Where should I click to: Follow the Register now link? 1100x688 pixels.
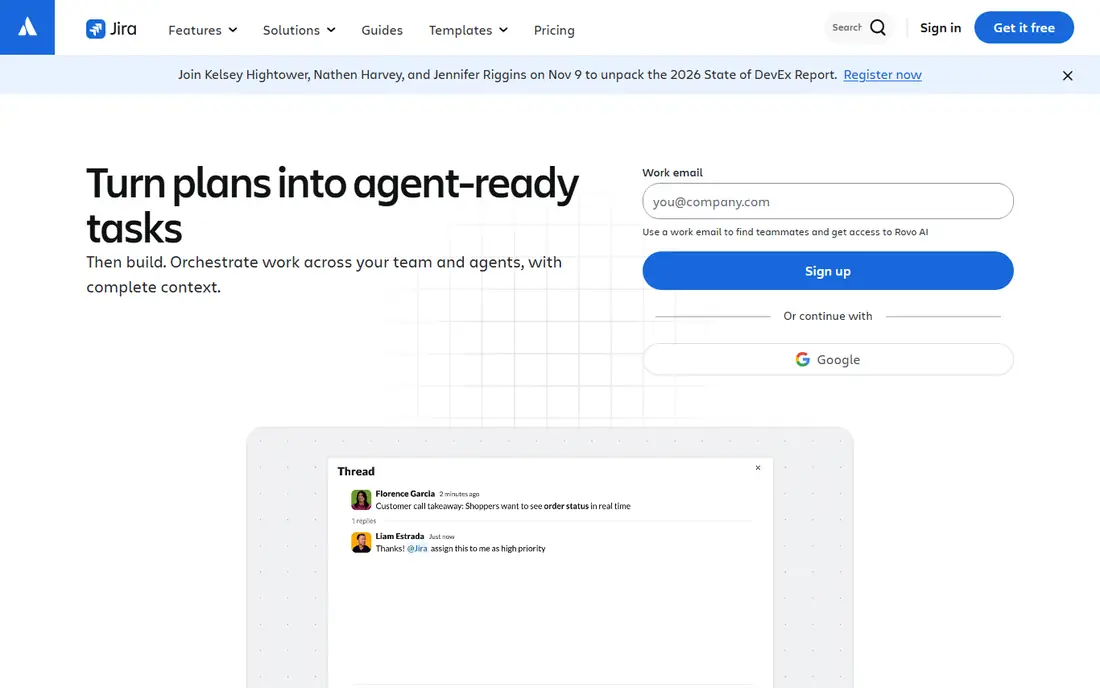coord(882,74)
